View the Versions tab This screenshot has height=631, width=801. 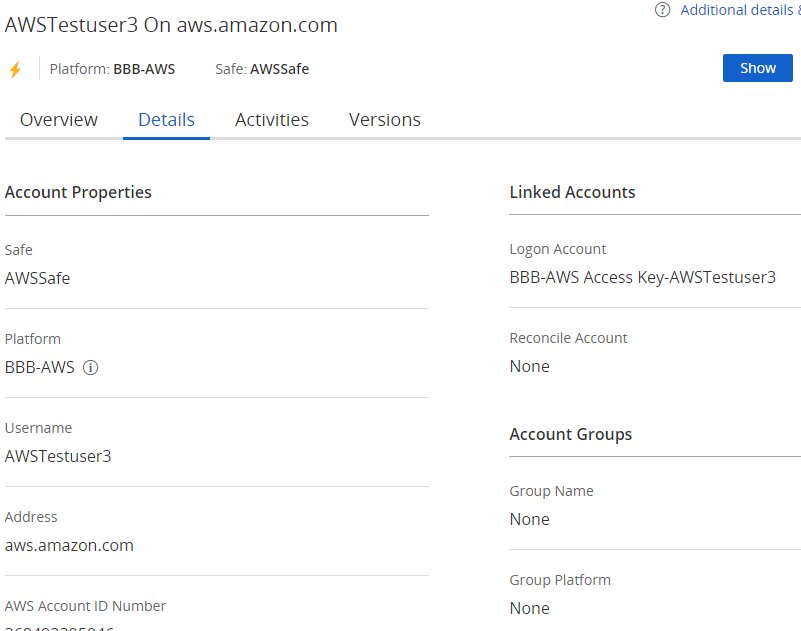[x=384, y=119]
